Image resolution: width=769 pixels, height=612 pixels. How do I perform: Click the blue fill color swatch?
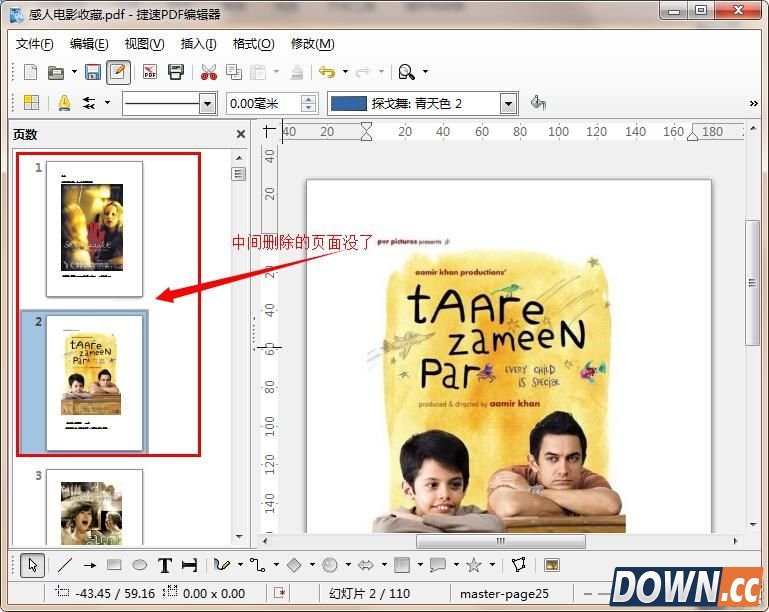348,103
